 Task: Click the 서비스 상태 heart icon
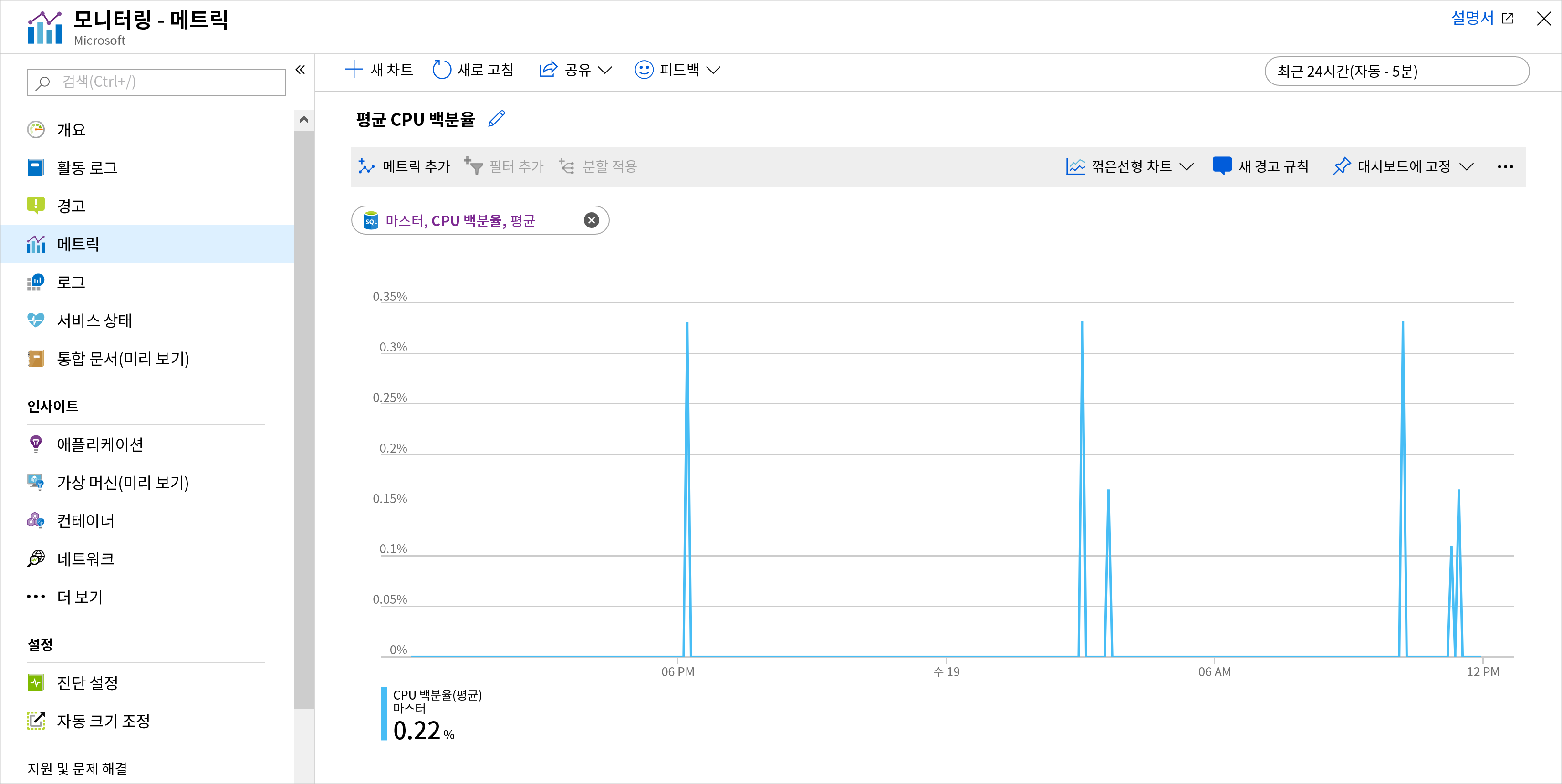tap(36, 320)
